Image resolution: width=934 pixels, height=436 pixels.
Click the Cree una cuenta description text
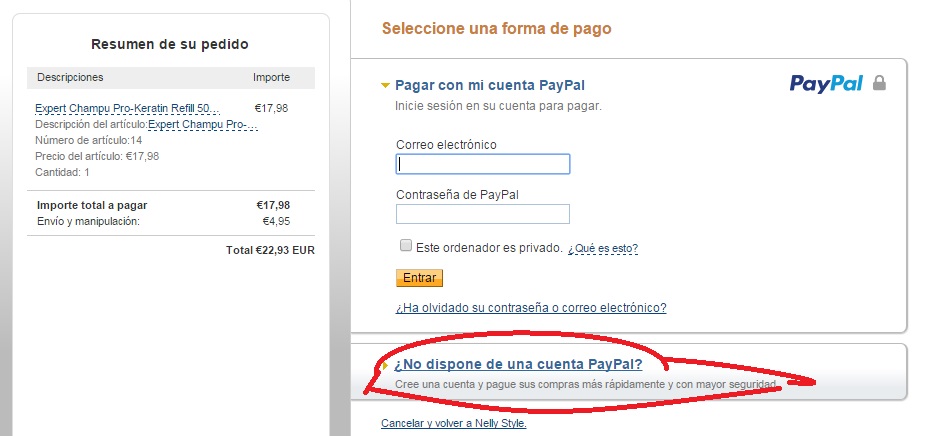pyautogui.click(x=586, y=384)
